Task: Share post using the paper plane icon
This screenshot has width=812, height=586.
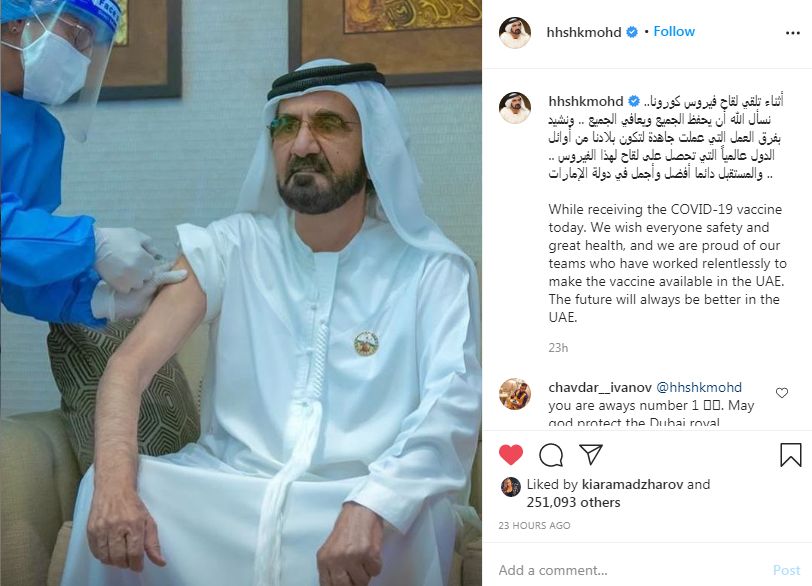Action: coord(591,454)
